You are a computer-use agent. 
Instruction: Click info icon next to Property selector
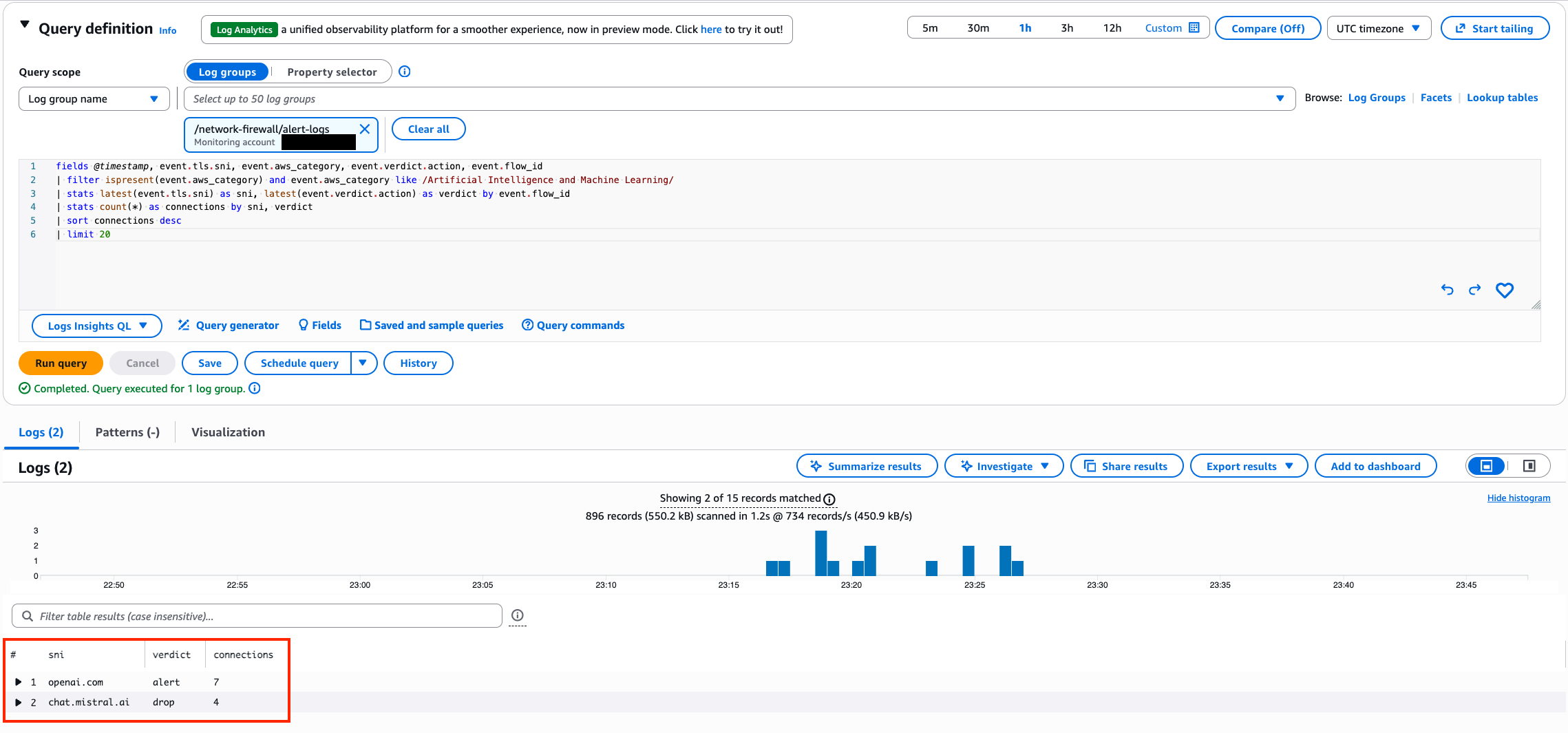[405, 72]
